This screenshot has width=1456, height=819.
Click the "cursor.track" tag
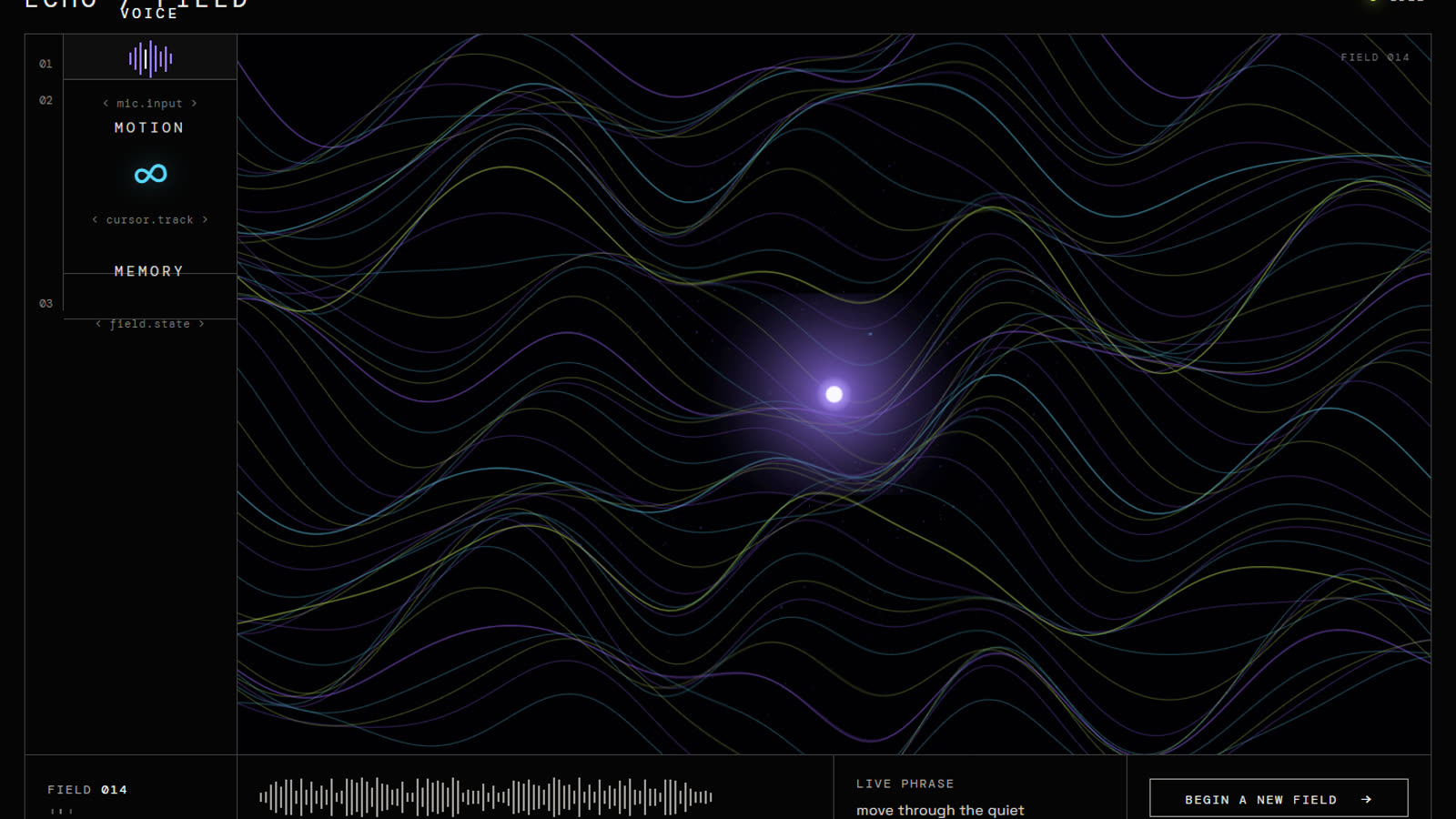click(150, 220)
